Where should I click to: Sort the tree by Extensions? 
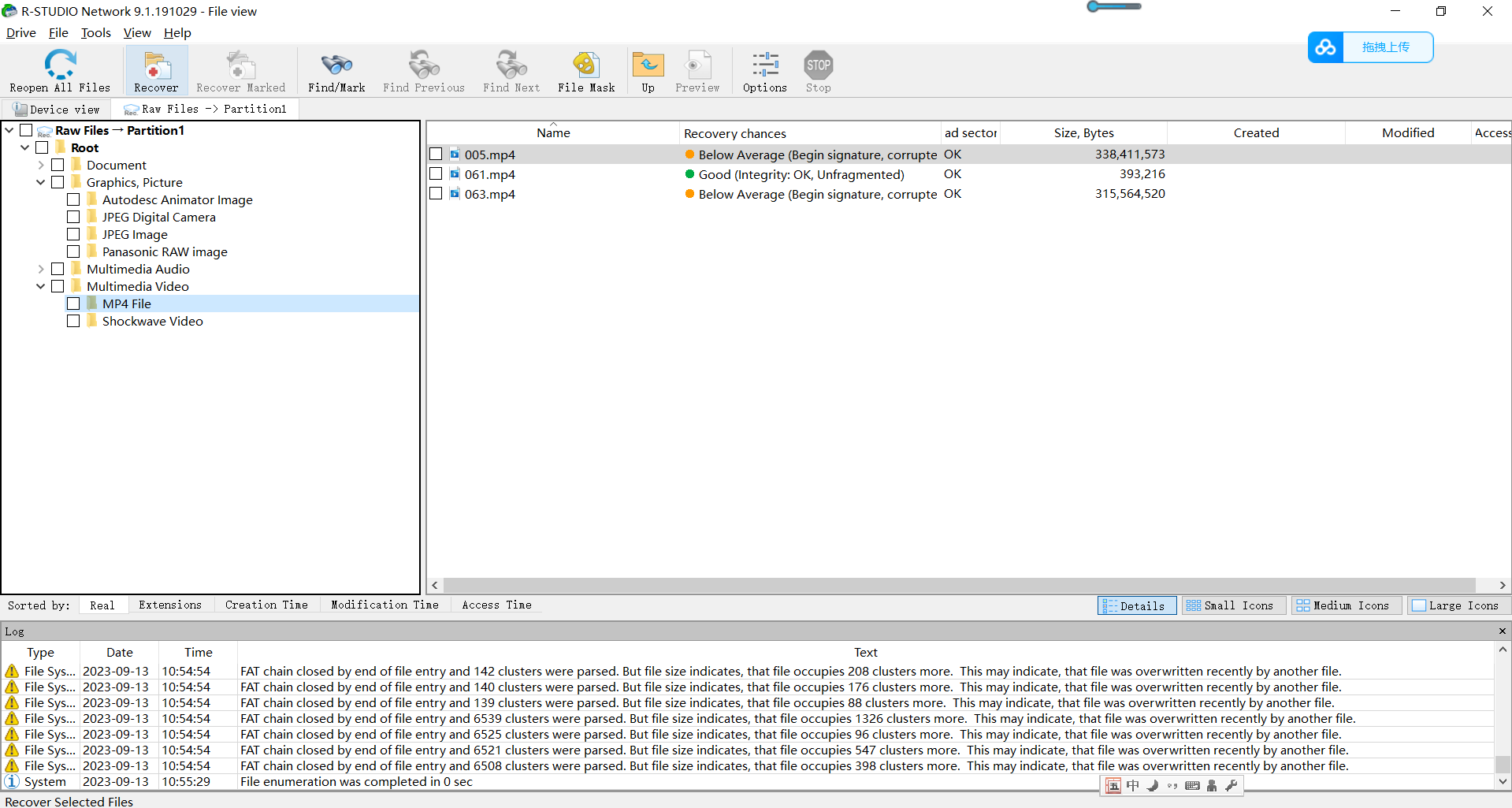(170, 605)
